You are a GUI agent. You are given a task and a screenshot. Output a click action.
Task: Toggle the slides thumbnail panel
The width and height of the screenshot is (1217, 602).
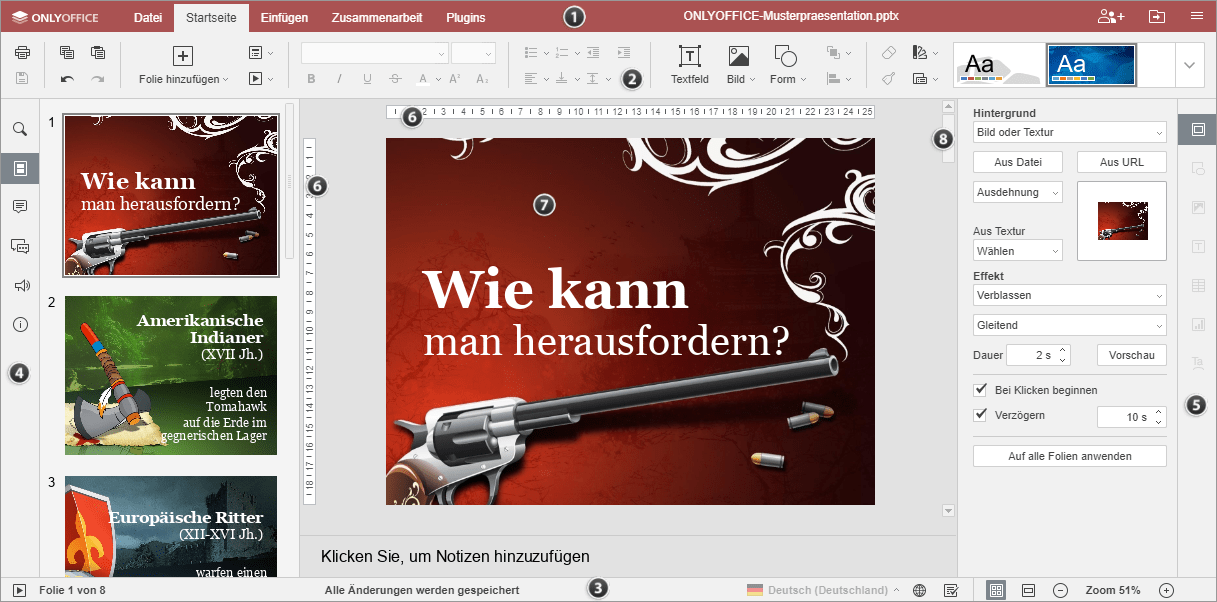coord(20,168)
